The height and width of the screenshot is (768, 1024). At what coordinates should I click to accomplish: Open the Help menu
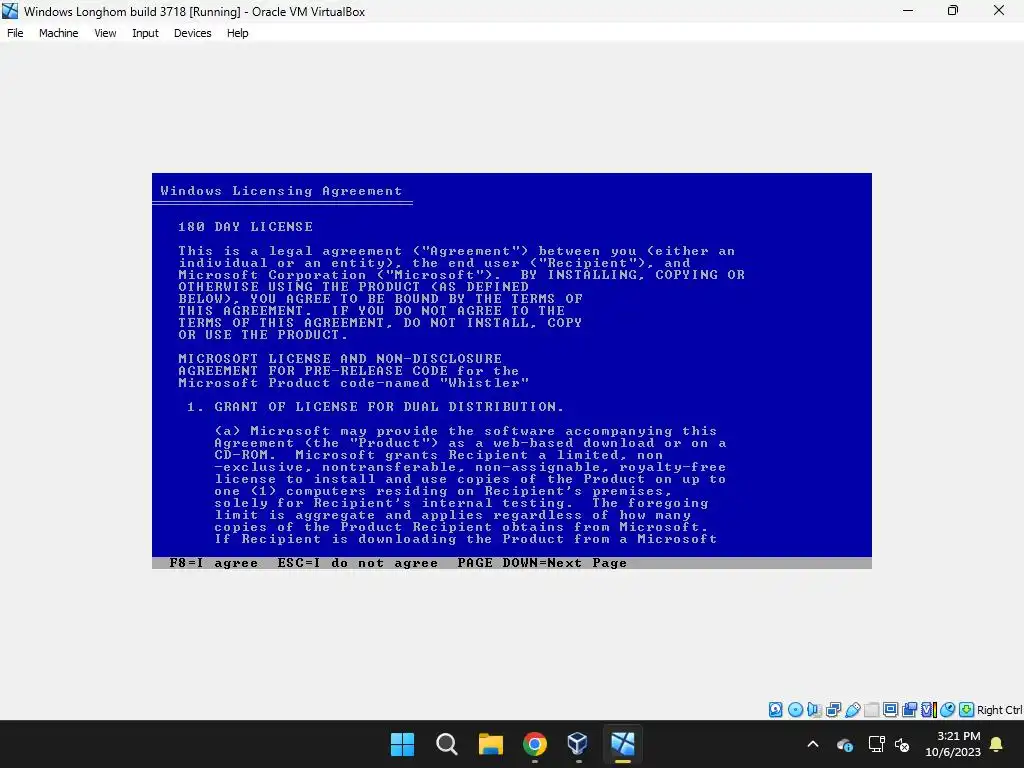tap(238, 33)
